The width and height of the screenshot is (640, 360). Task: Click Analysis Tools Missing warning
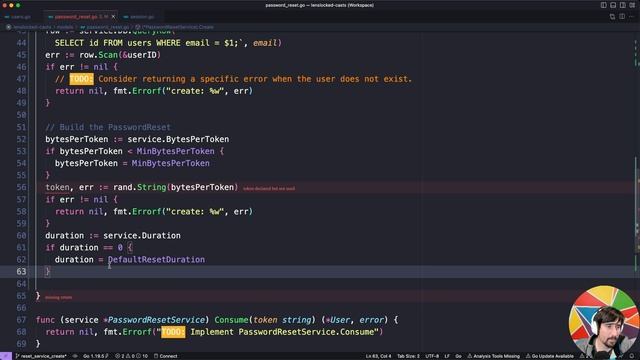coord(493,356)
